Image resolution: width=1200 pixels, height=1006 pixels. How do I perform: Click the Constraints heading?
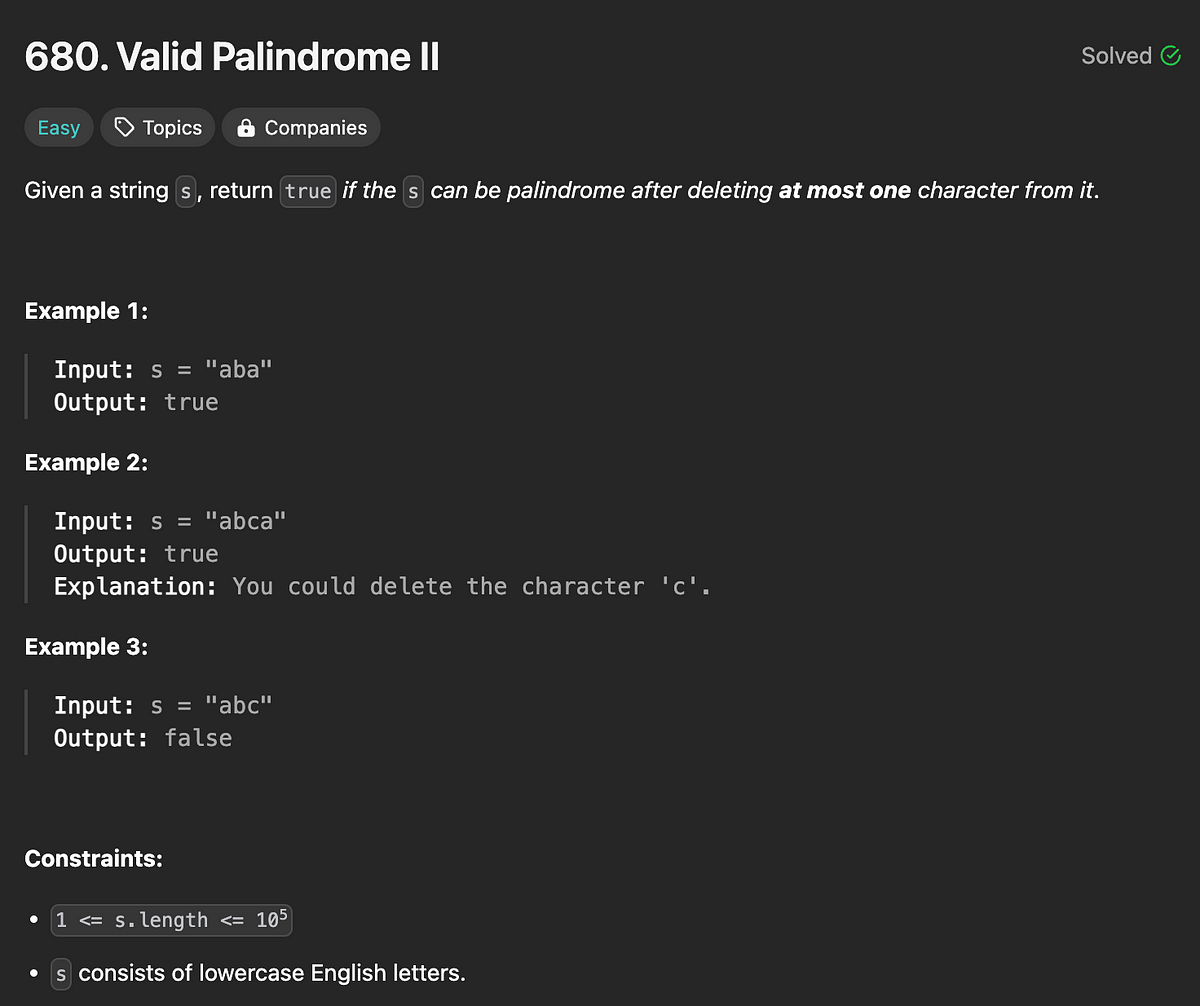point(94,859)
